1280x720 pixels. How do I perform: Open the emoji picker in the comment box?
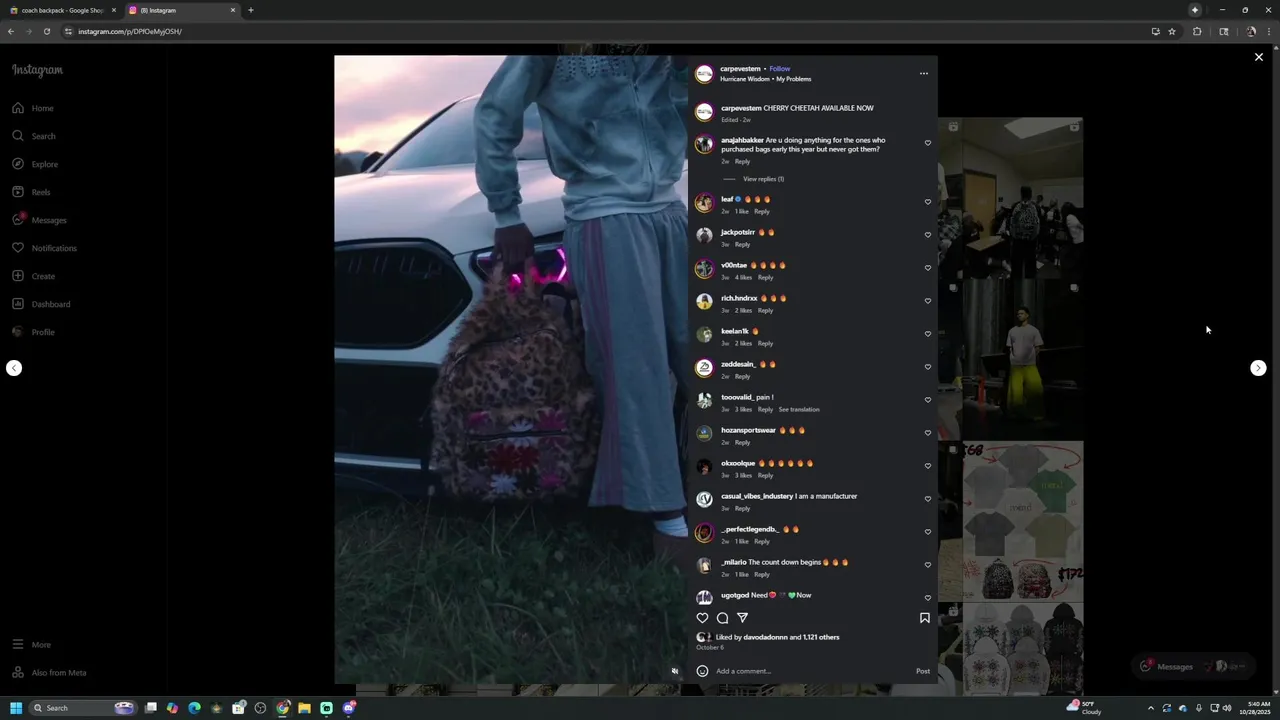[x=702, y=671]
